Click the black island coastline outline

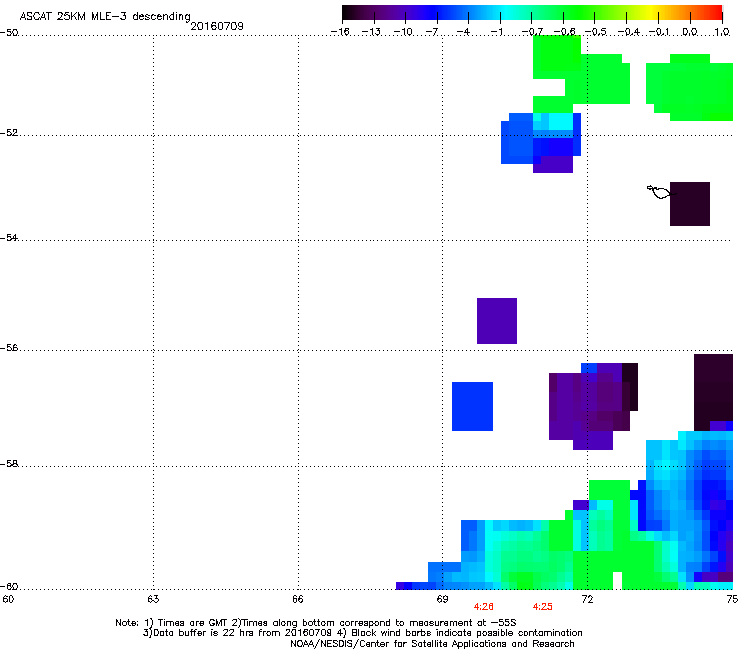[660, 192]
